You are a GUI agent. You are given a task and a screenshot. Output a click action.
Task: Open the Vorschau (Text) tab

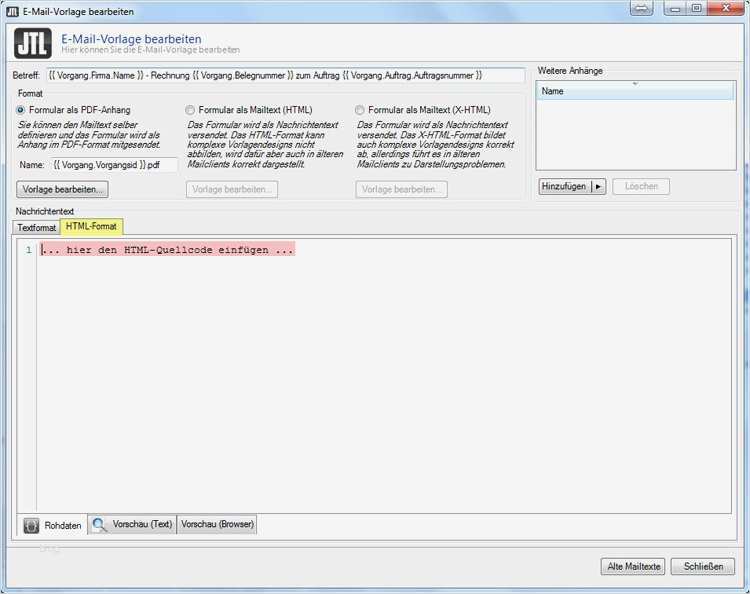pos(132,524)
